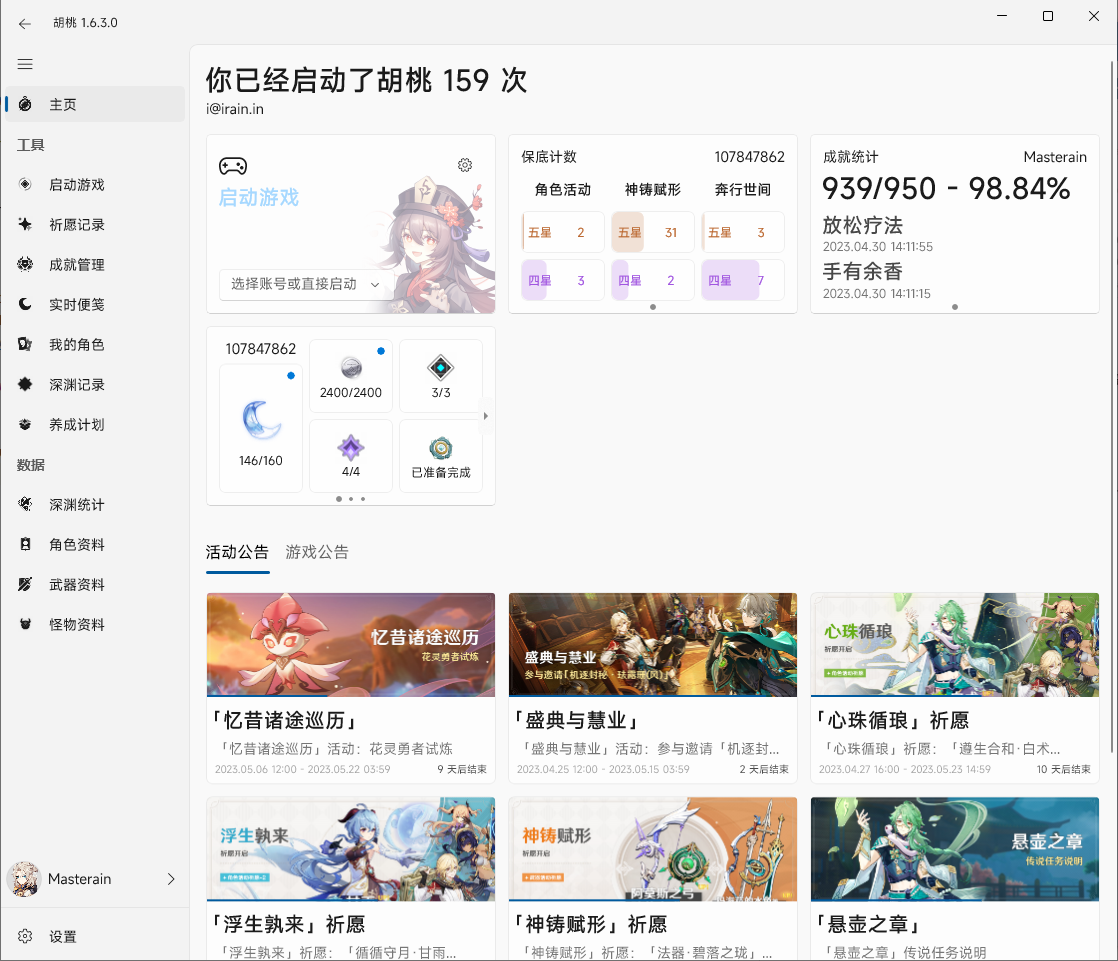Click the 保底计数 card heading

(x=548, y=157)
